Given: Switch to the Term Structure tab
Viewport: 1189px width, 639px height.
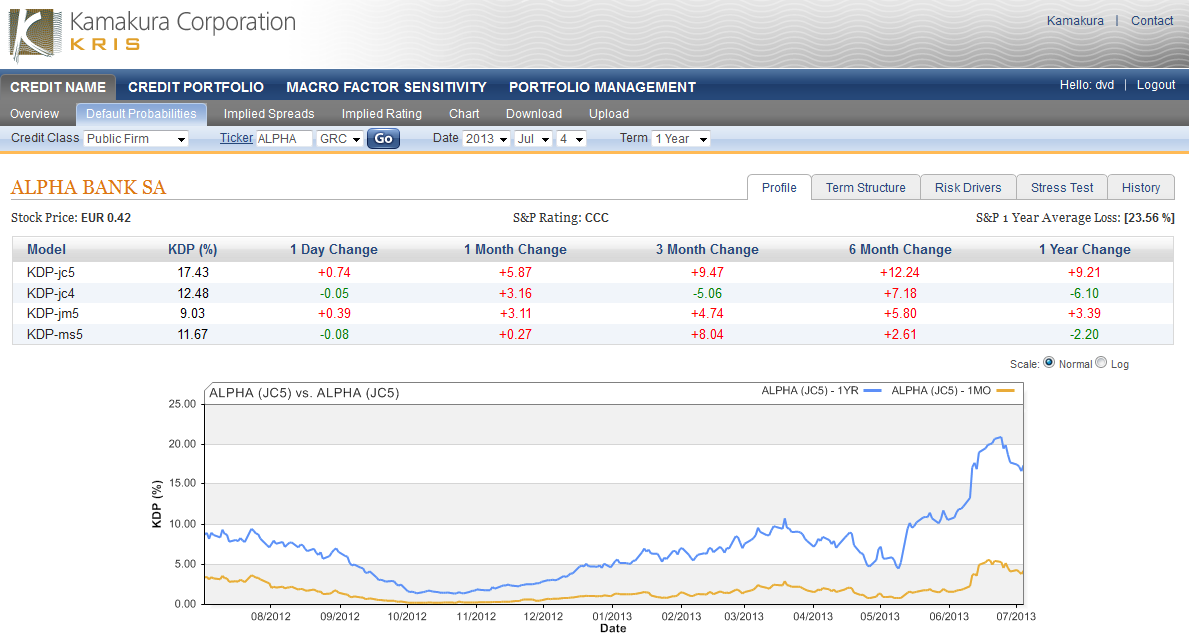Looking at the screenshot, I should tap(865, 187).
